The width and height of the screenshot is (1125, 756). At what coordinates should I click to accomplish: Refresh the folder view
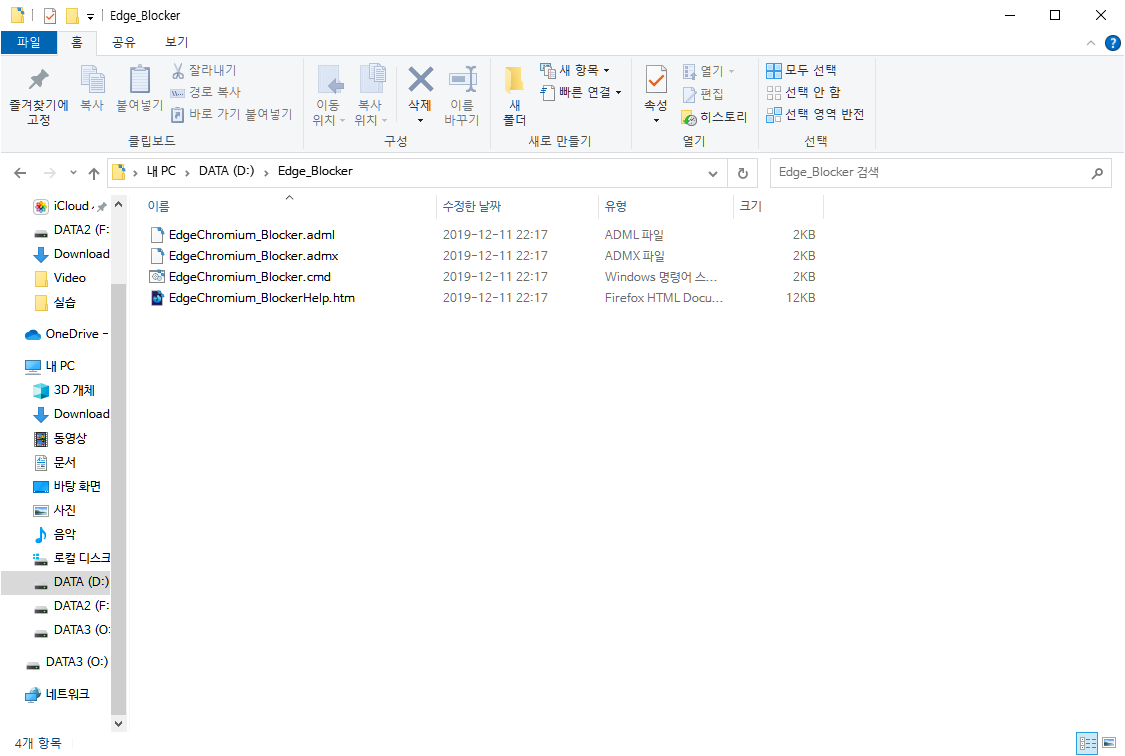click(743, 174)
